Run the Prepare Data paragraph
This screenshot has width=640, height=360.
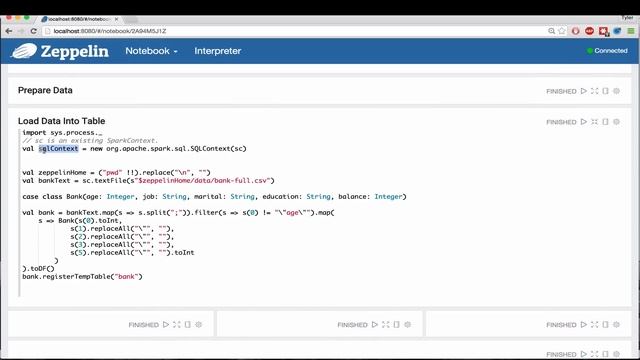point(584,91)
